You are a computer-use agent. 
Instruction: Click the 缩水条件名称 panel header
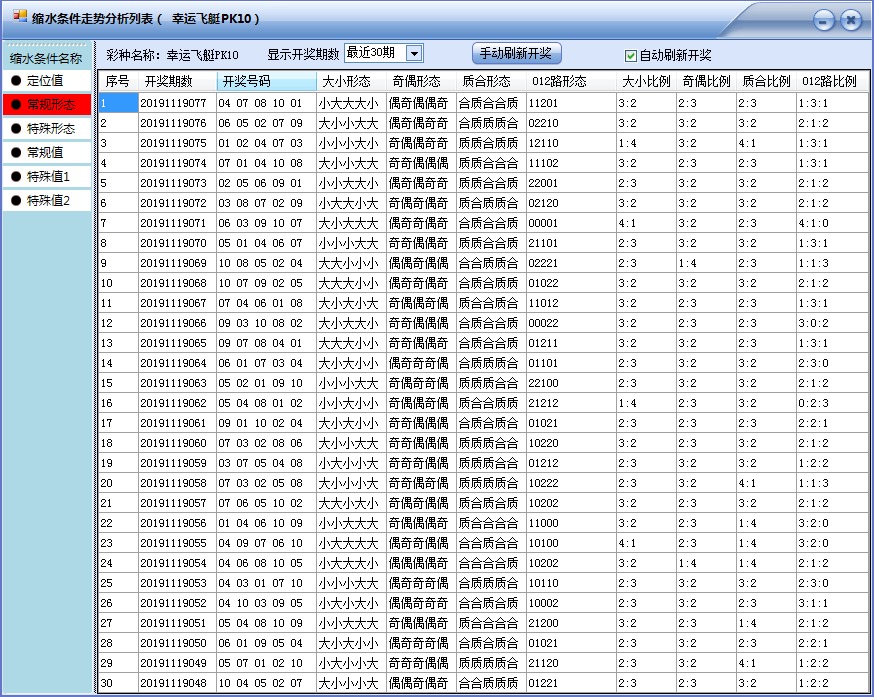[45, 60]
